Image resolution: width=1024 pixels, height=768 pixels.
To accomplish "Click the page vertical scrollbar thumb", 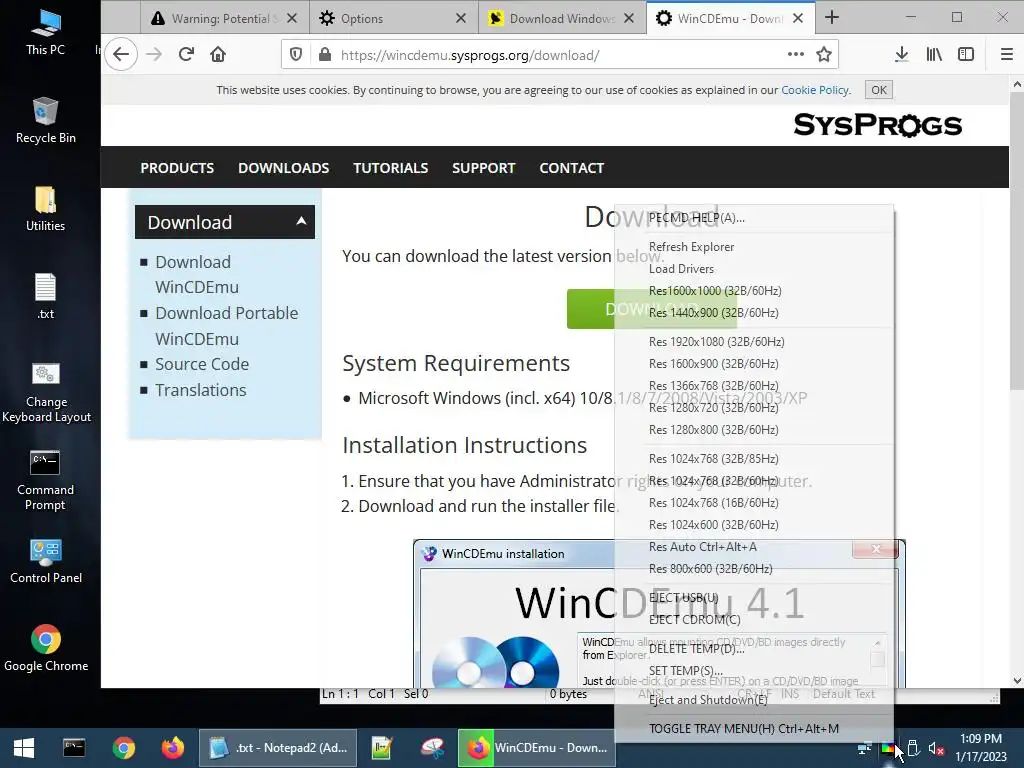I will (x=1017, y=242).
